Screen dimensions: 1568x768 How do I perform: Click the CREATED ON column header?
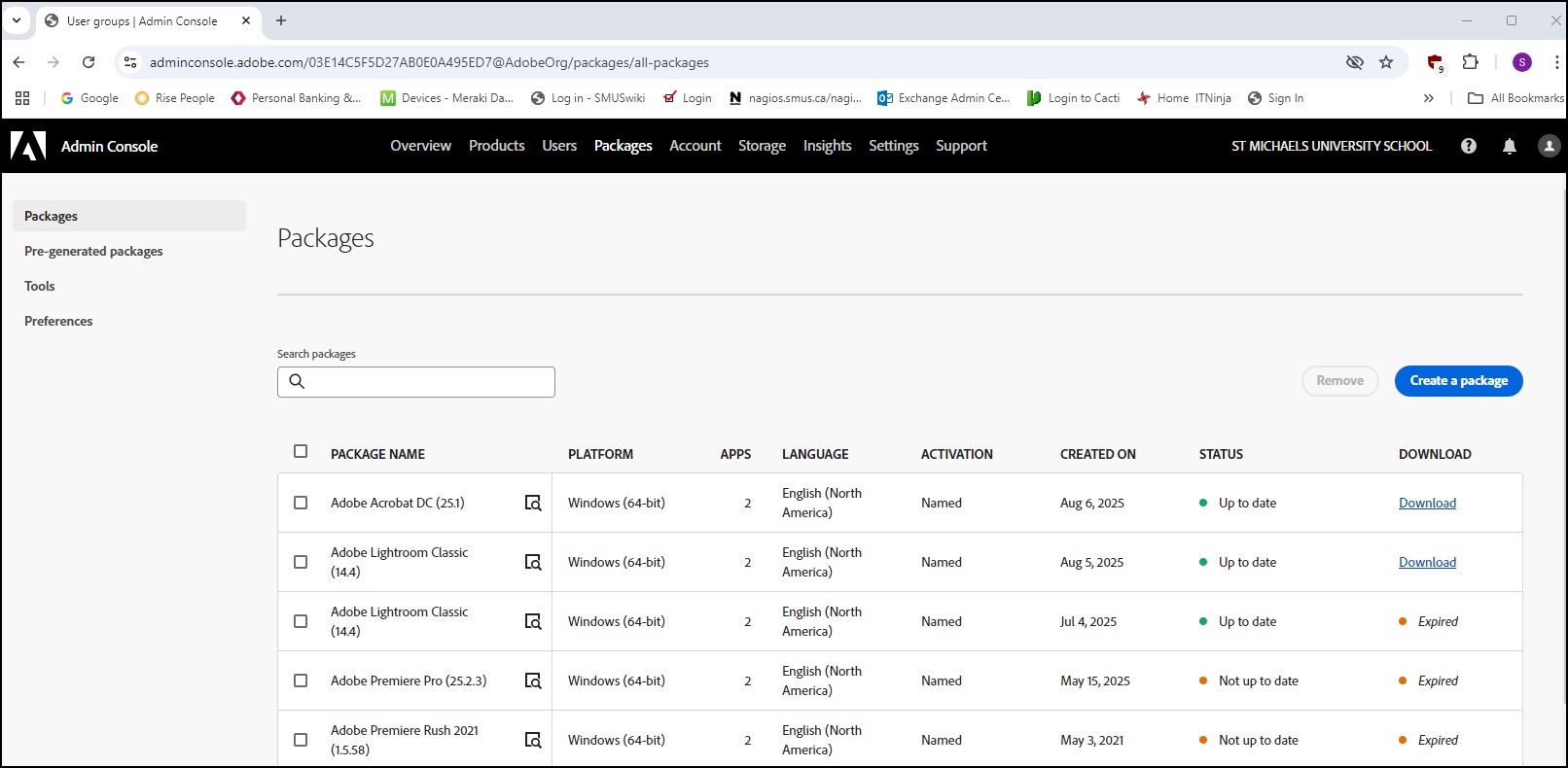pyautogui.click(x=1097, y=454)
